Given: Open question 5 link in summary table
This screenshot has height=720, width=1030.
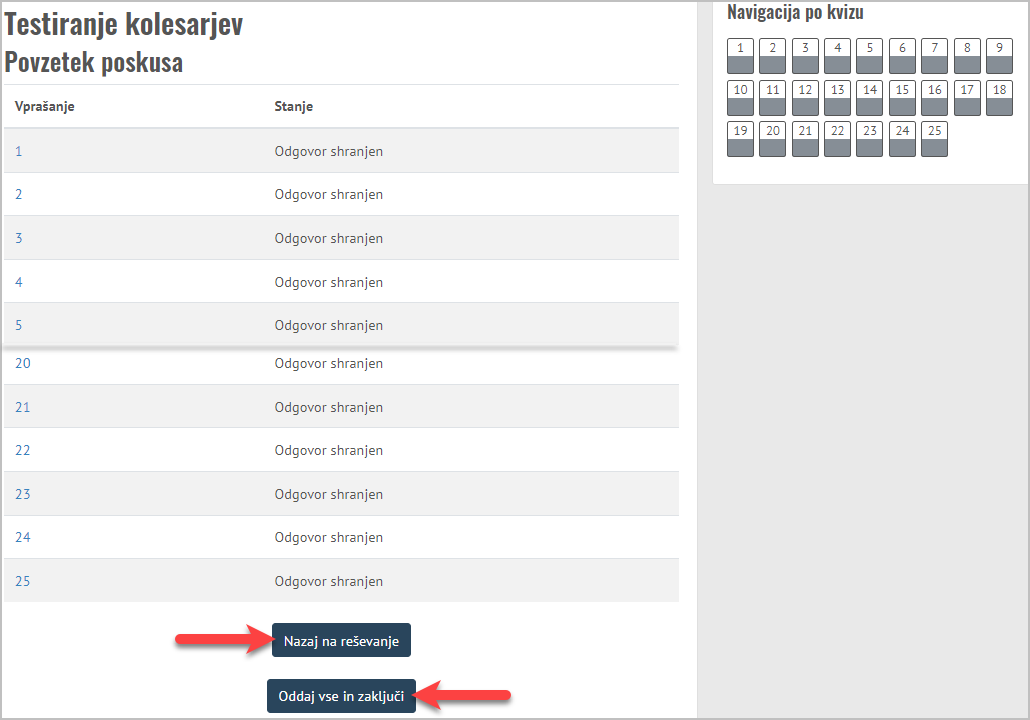Looking at the screenshot, I should 18,325.
